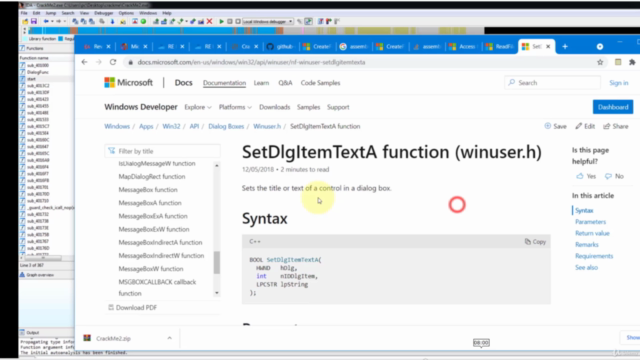Go back with the browser back arrow
This screenshot has height=360, width=640.
(84, 62)
